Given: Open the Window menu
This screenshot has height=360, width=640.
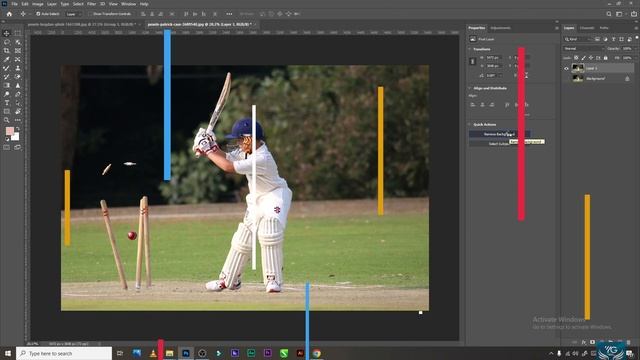Looking at the screenshot, I should [x=128, y=4].
